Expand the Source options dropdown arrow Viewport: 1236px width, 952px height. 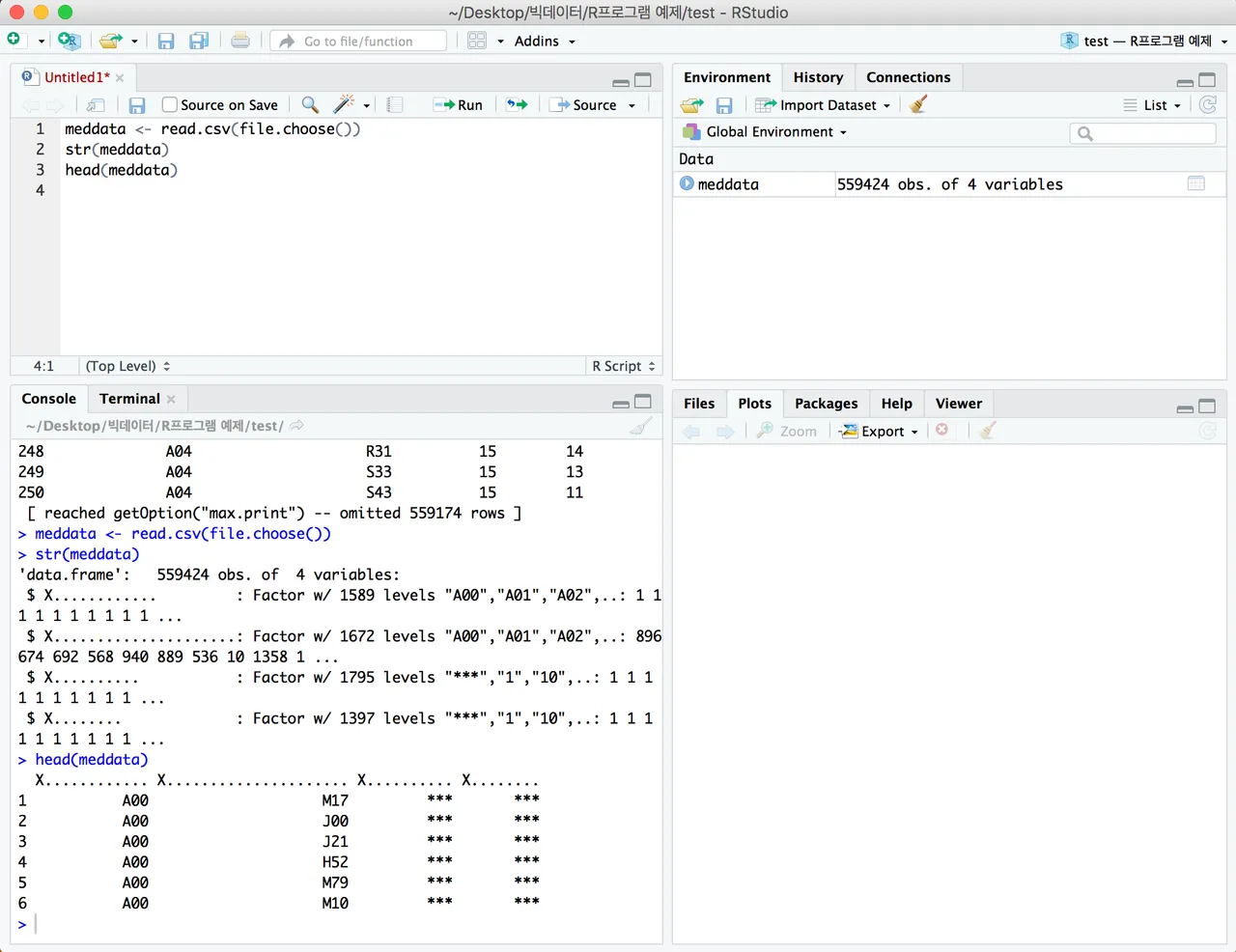point(632,105)
